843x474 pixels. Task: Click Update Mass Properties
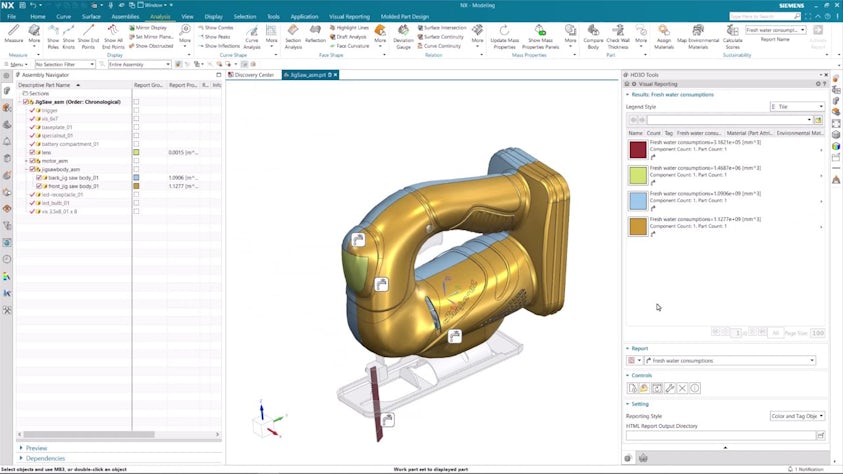click(x=504, y=37)
